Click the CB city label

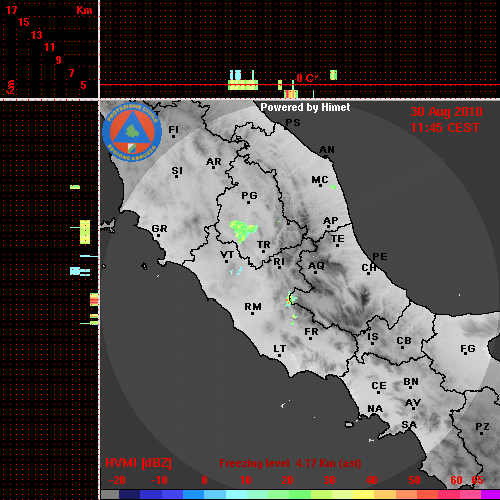click(404, 341)
